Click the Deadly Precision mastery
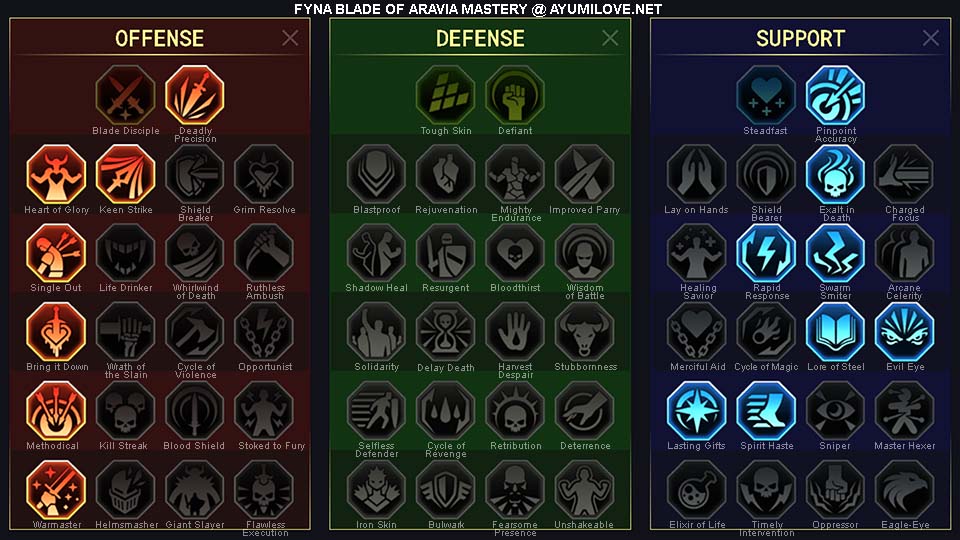The height and width of the screenshot is (540, 960). point(195,96)
